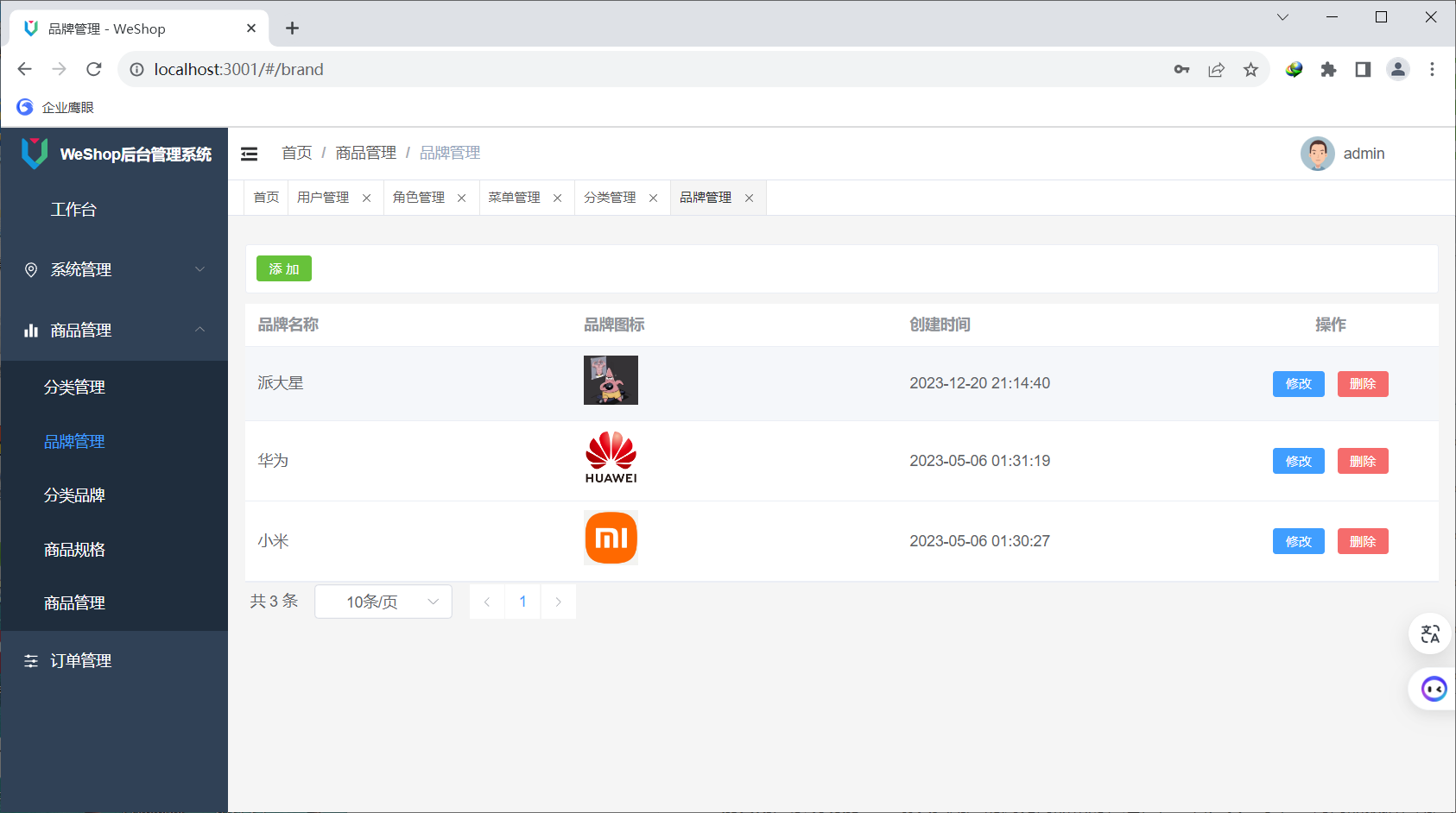The width and height of the screenshot is (1456, 813).
Task: Click the browser refresh icon
Action: pos(94,69)
